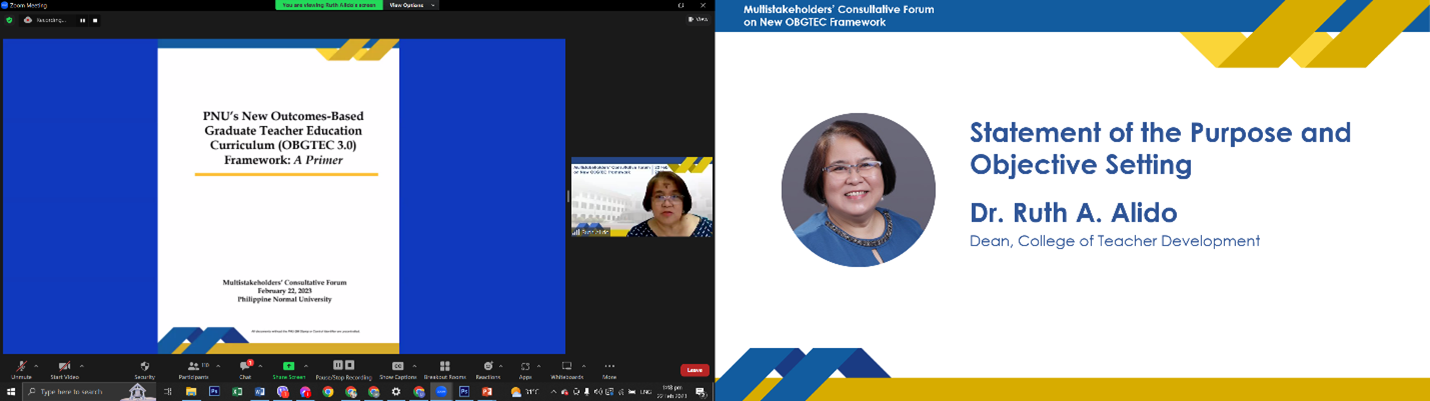This screenshot has width=1430, height=401.
Task: Open Breakout Rooms
Action: coord(444,367)
